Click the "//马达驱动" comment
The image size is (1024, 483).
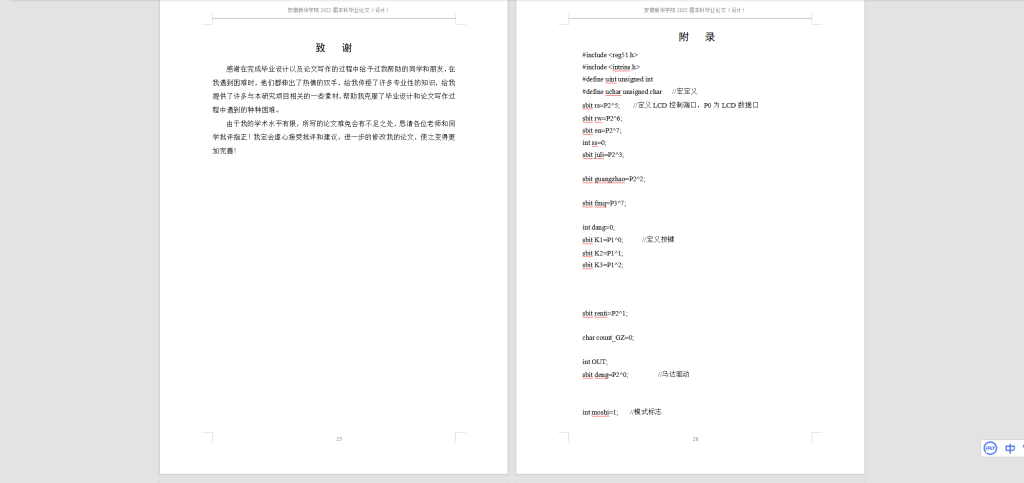(673, 375)
